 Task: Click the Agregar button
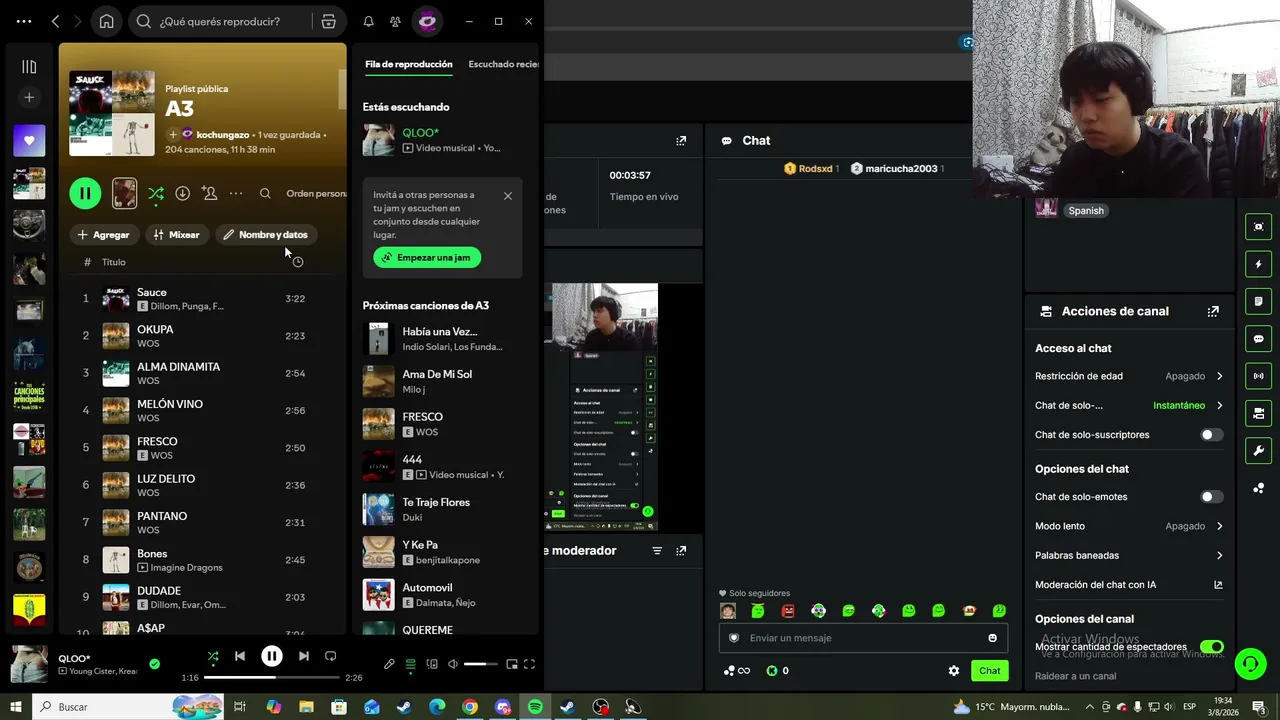point(104,235)
